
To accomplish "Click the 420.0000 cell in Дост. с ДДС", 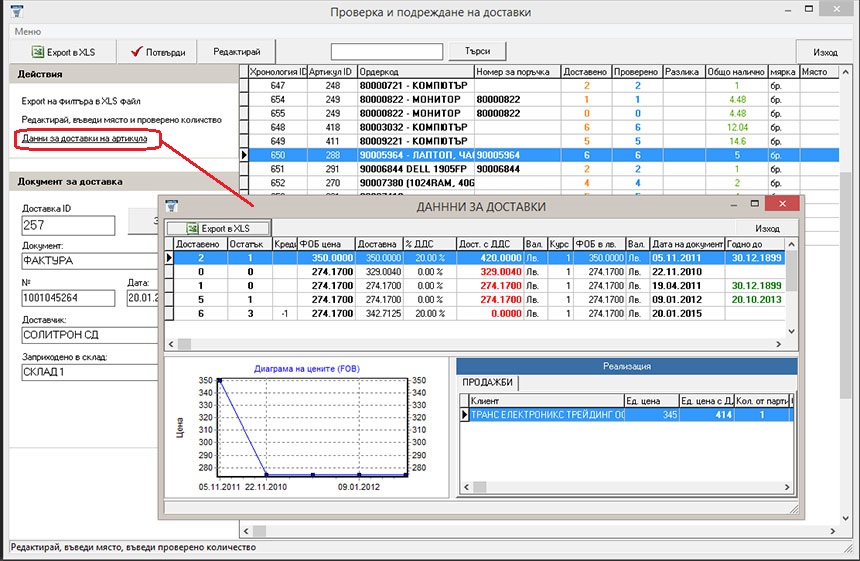I will click(x=489, y=258).
